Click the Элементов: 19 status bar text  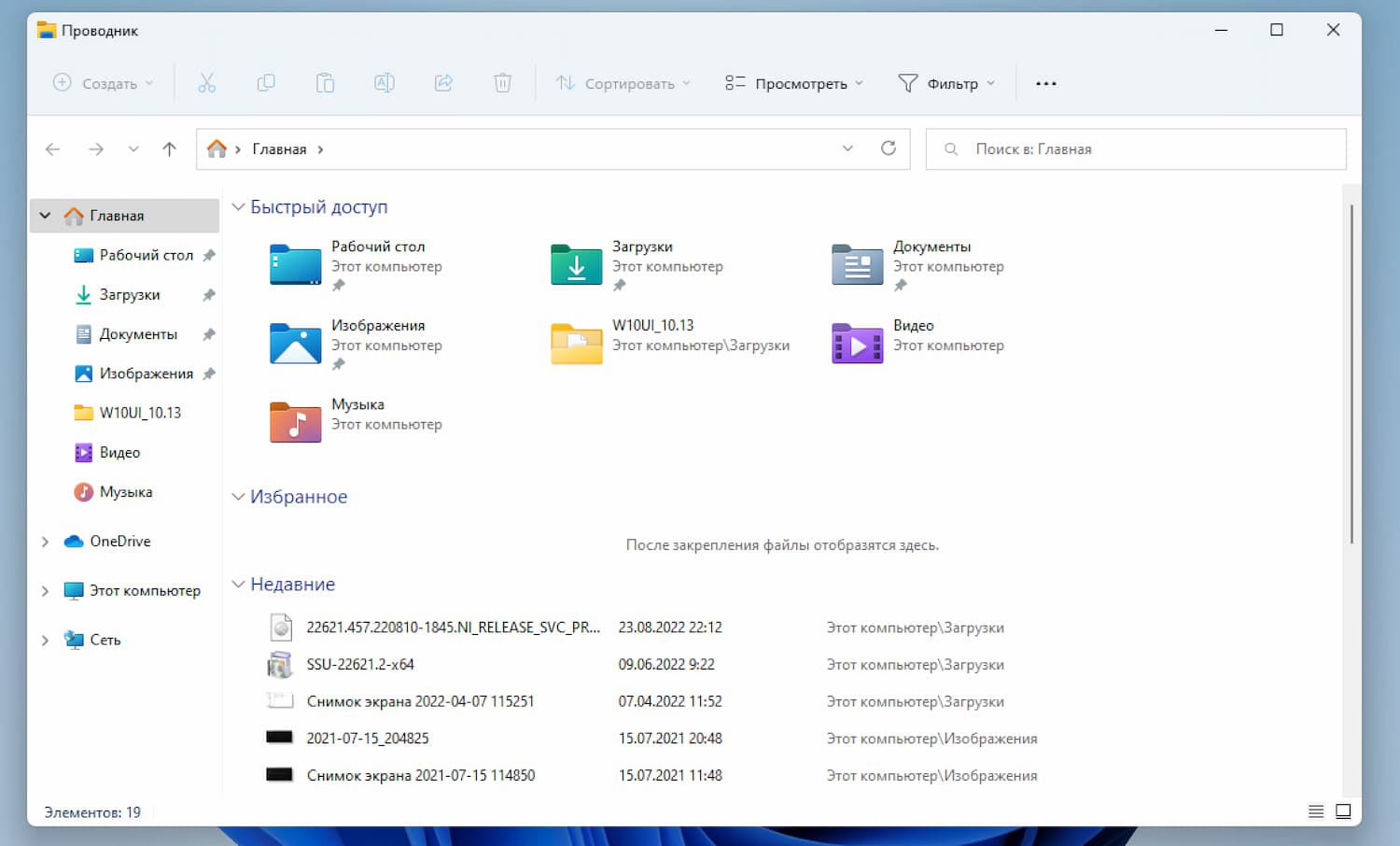[92, 812]
